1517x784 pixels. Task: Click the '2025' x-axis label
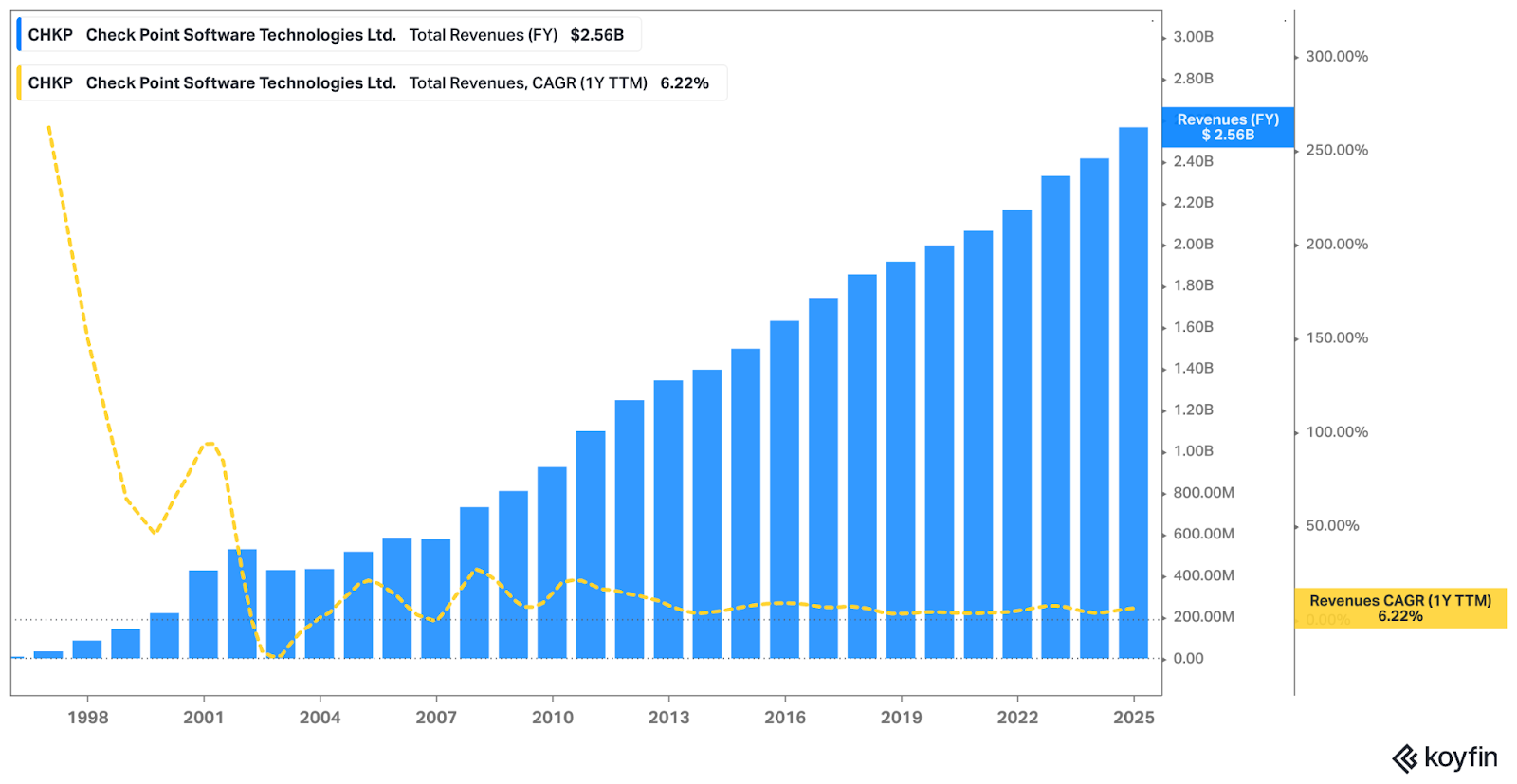tap(1134, 718)
